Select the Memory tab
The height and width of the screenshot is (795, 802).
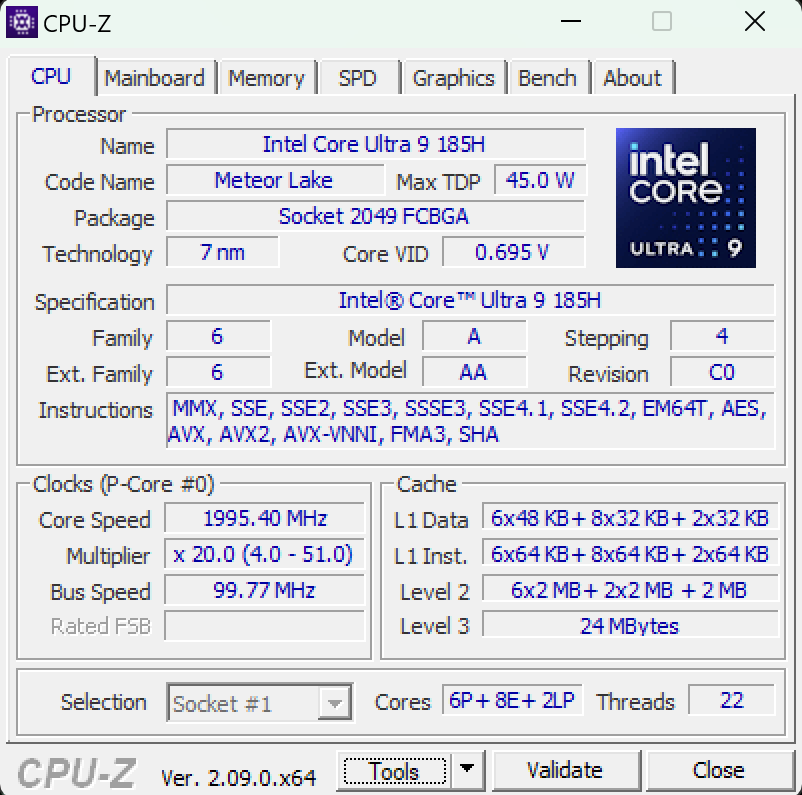point(267,77)
